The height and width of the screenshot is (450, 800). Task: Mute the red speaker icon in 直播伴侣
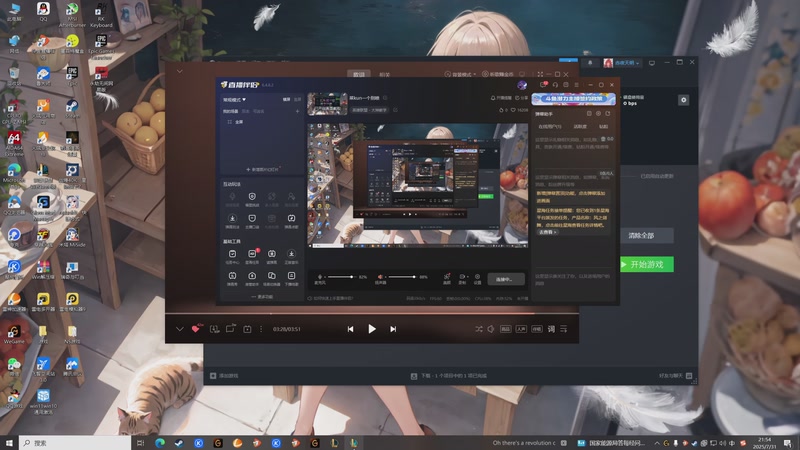[x=380, y=277]
